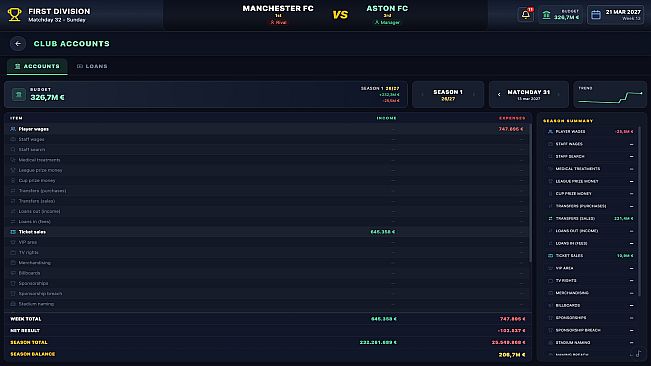The image size is (651, 366).
Task: Click Loans Out (Income) in Season Summary
Action: tap(577, 231)
